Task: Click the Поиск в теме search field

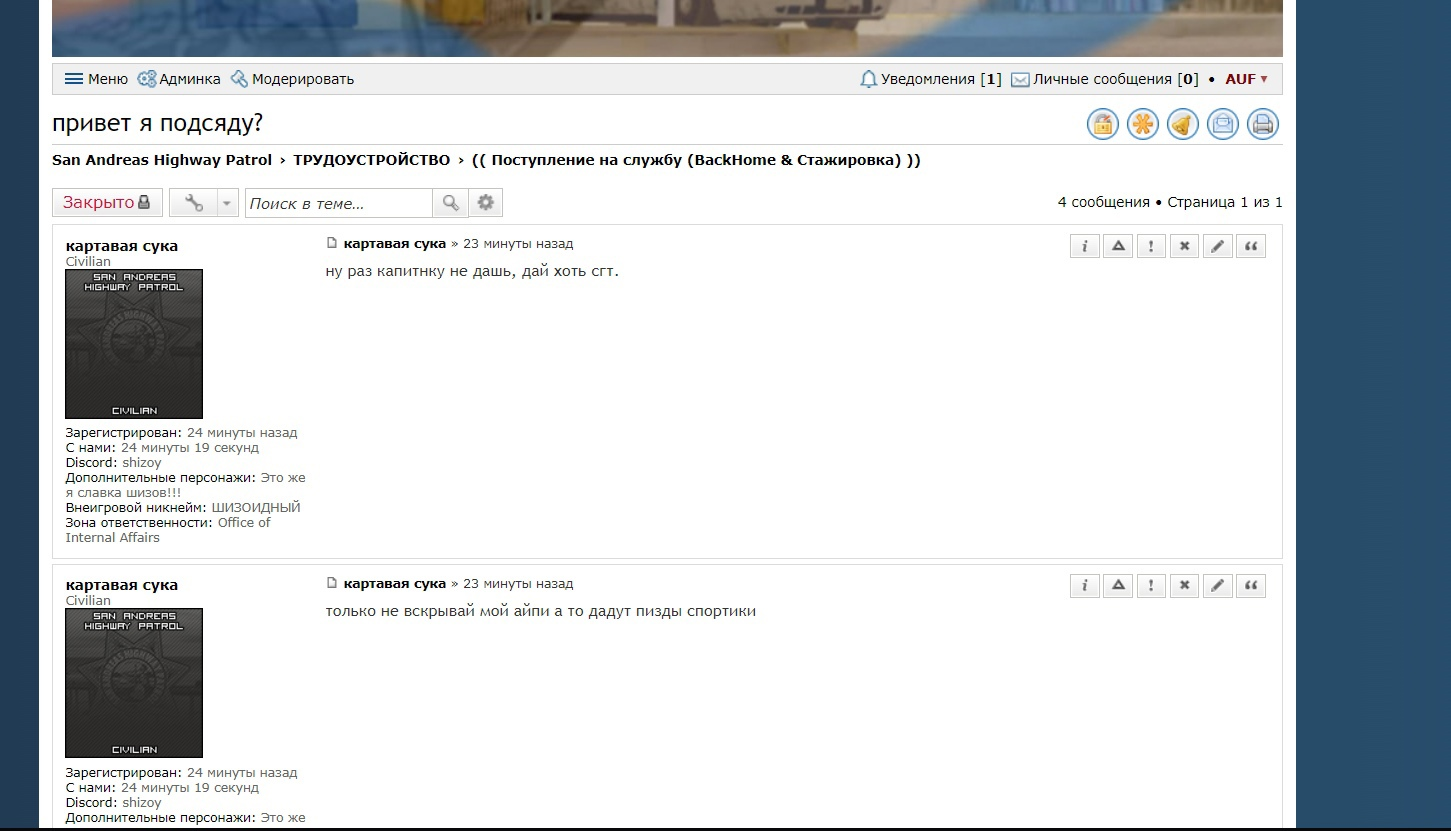Action: pos(338,203)
